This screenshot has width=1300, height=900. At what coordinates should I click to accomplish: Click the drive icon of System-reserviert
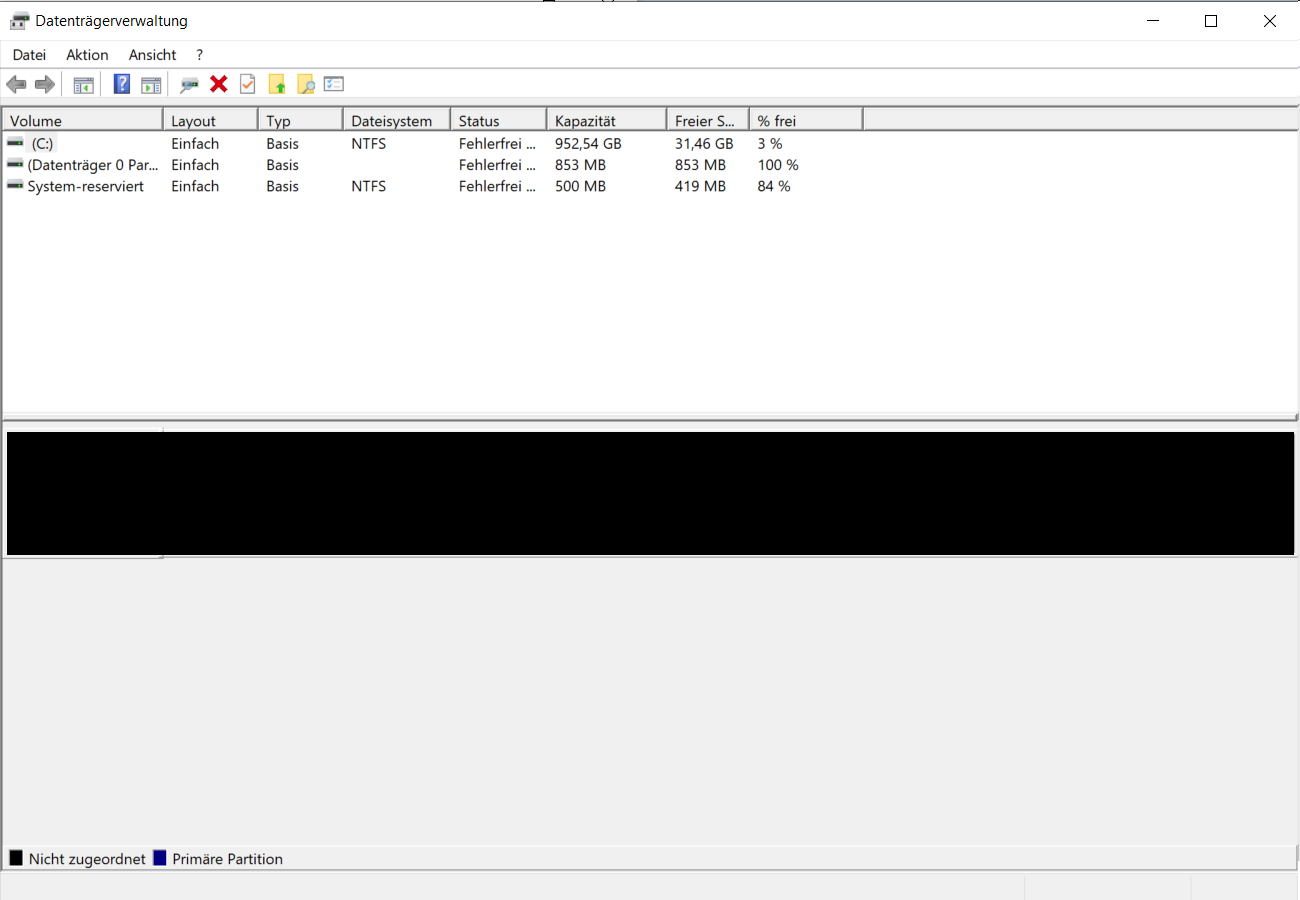point(15,185)
